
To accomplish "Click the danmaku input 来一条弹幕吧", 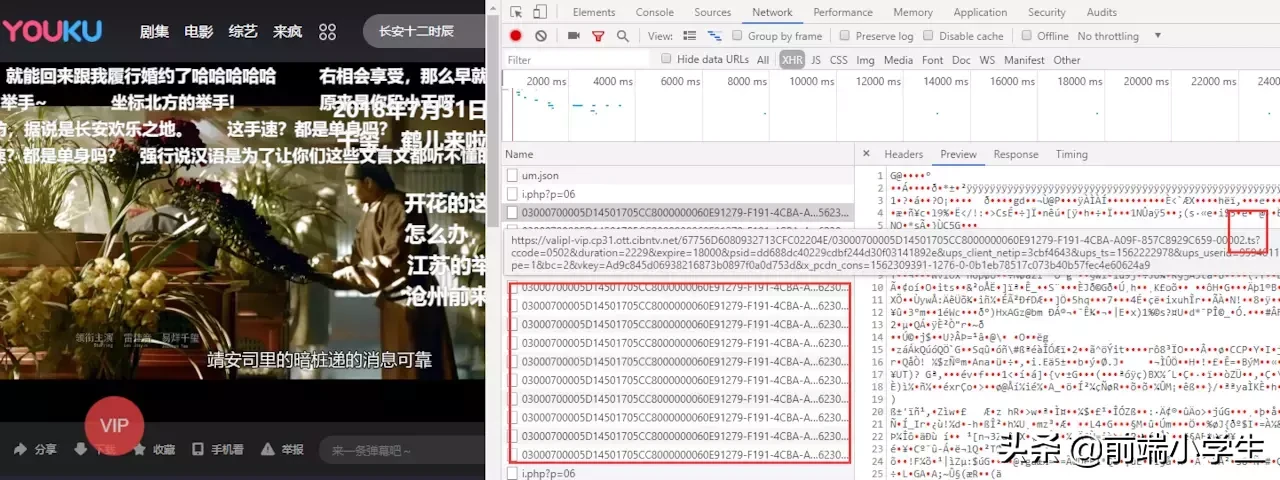I will (x=400, y=451).
